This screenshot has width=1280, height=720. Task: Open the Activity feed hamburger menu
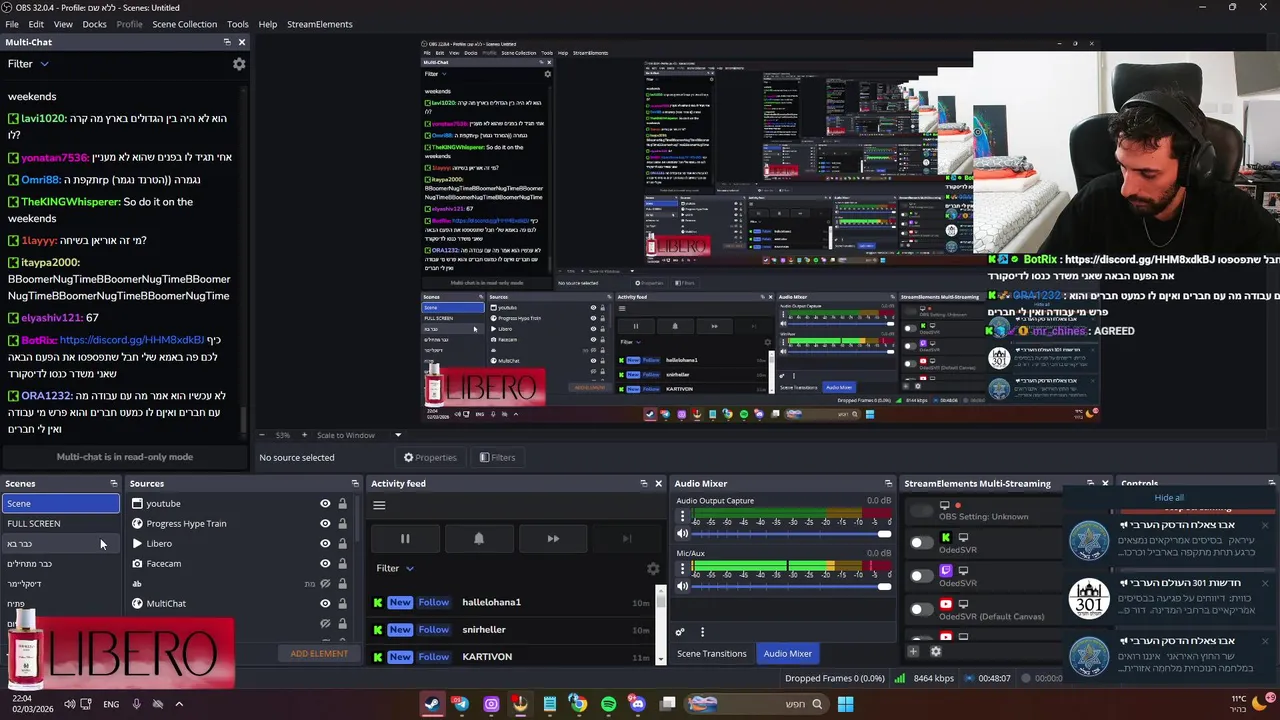pos(379,505)
